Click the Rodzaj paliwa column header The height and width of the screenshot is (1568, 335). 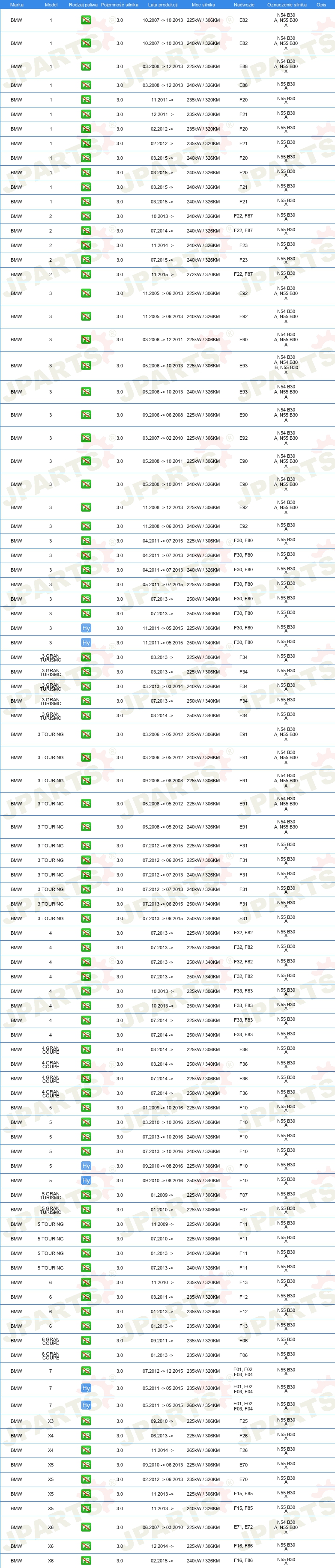83,4
